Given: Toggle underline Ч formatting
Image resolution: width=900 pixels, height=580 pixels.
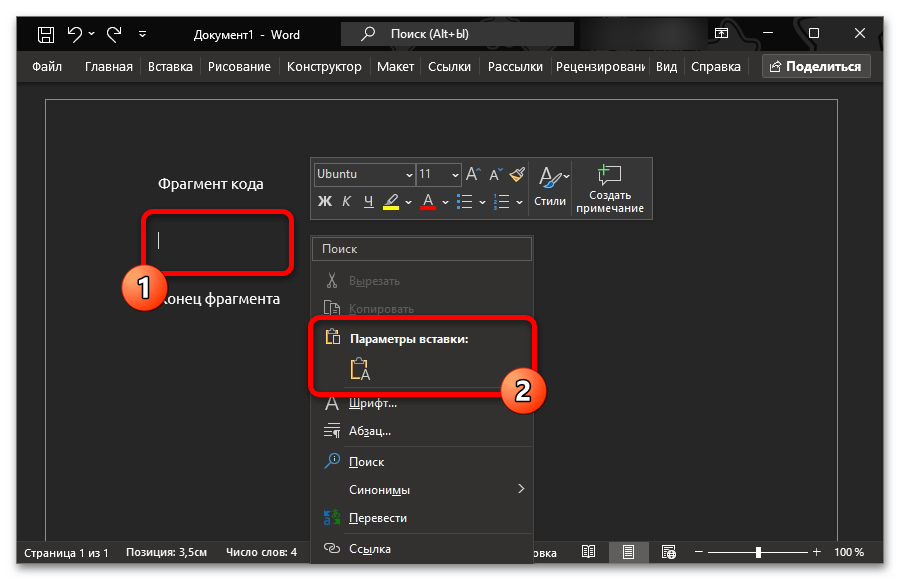Looking at the screenshot, I should tap(368, 201).
